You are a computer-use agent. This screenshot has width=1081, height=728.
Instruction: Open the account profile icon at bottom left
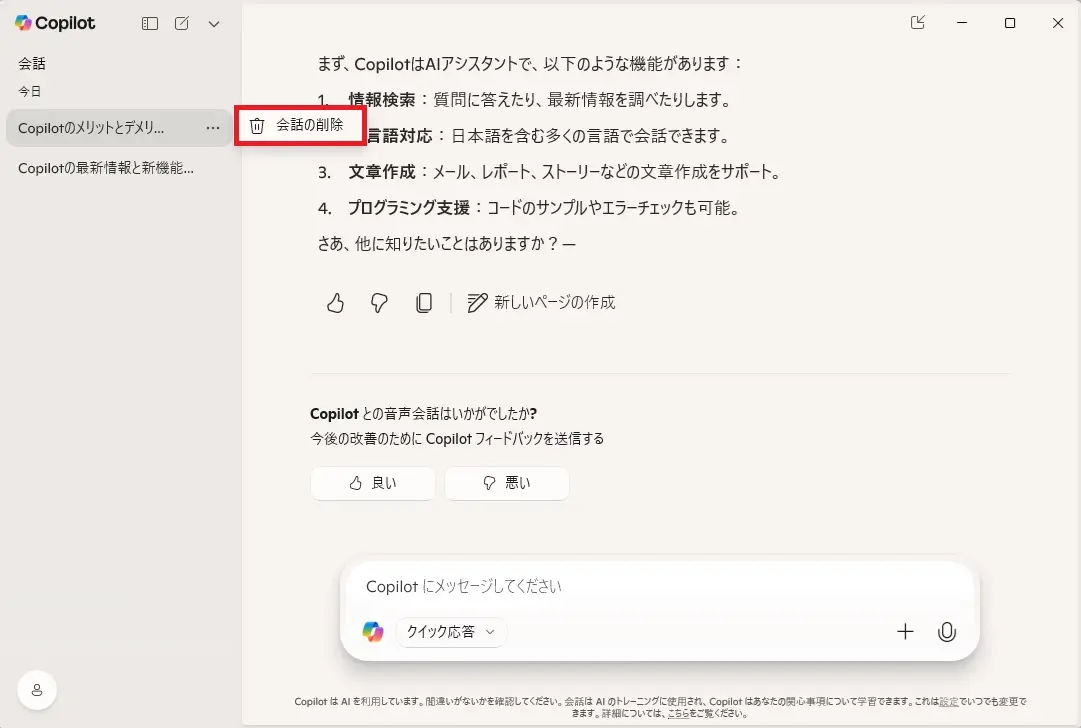tap(37, 690)
